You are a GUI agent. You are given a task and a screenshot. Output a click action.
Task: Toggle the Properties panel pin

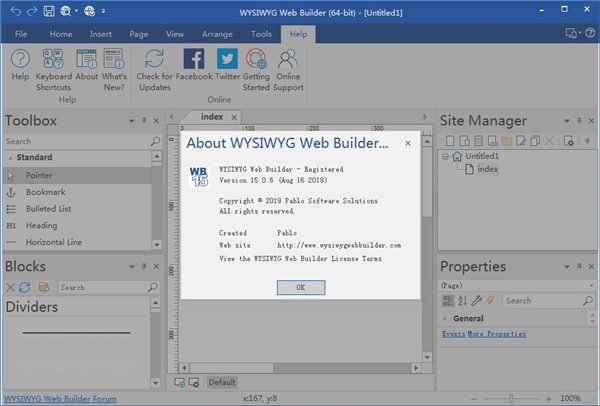(579, 266)
